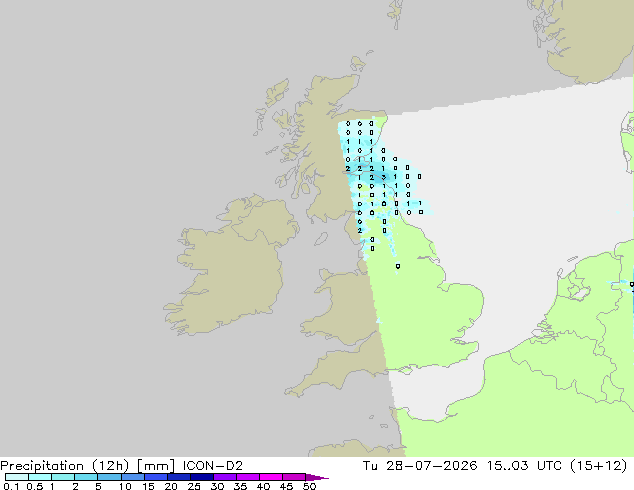
Task: Click the 0.5–1 mm legend color box
Action: point(40,477)
